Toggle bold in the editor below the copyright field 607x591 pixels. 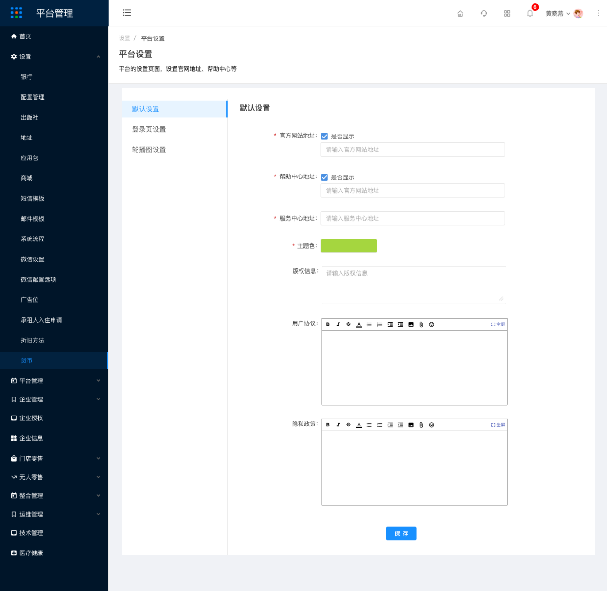[x=328, y=324]
